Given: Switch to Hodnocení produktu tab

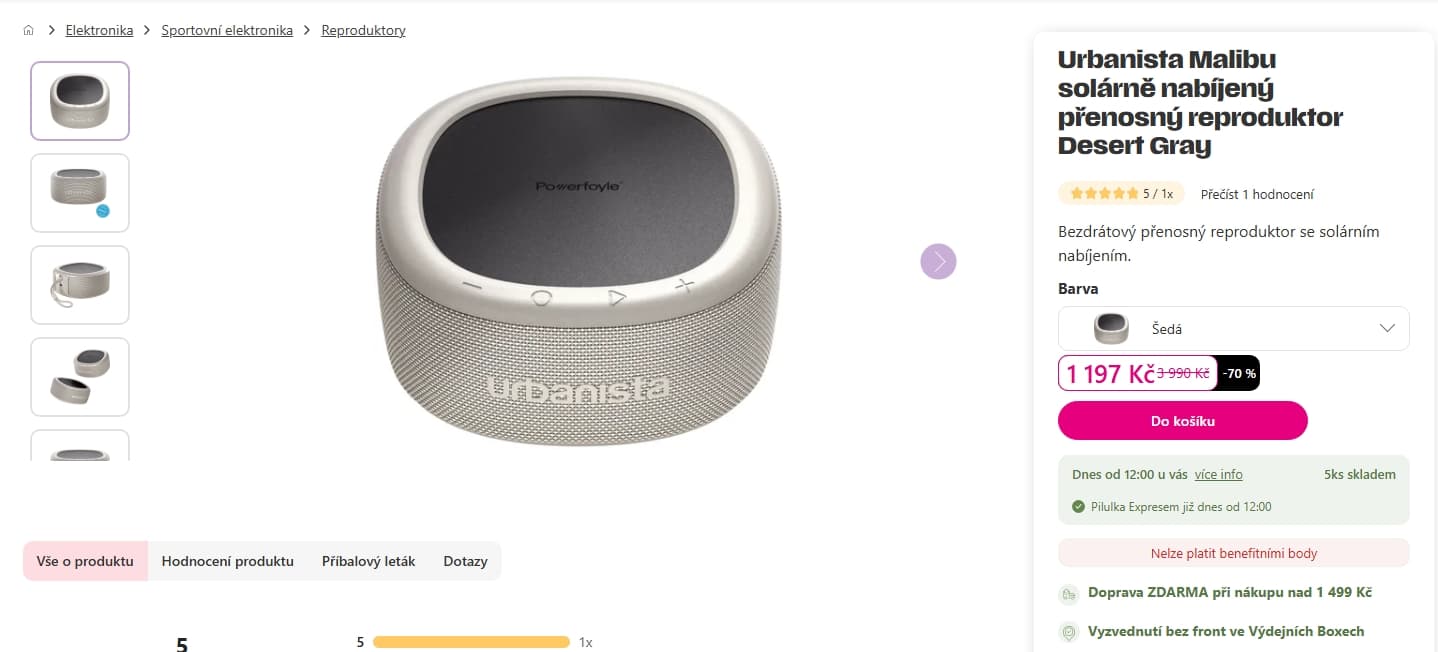Looking at the screenshot, I should click(228, 561).
